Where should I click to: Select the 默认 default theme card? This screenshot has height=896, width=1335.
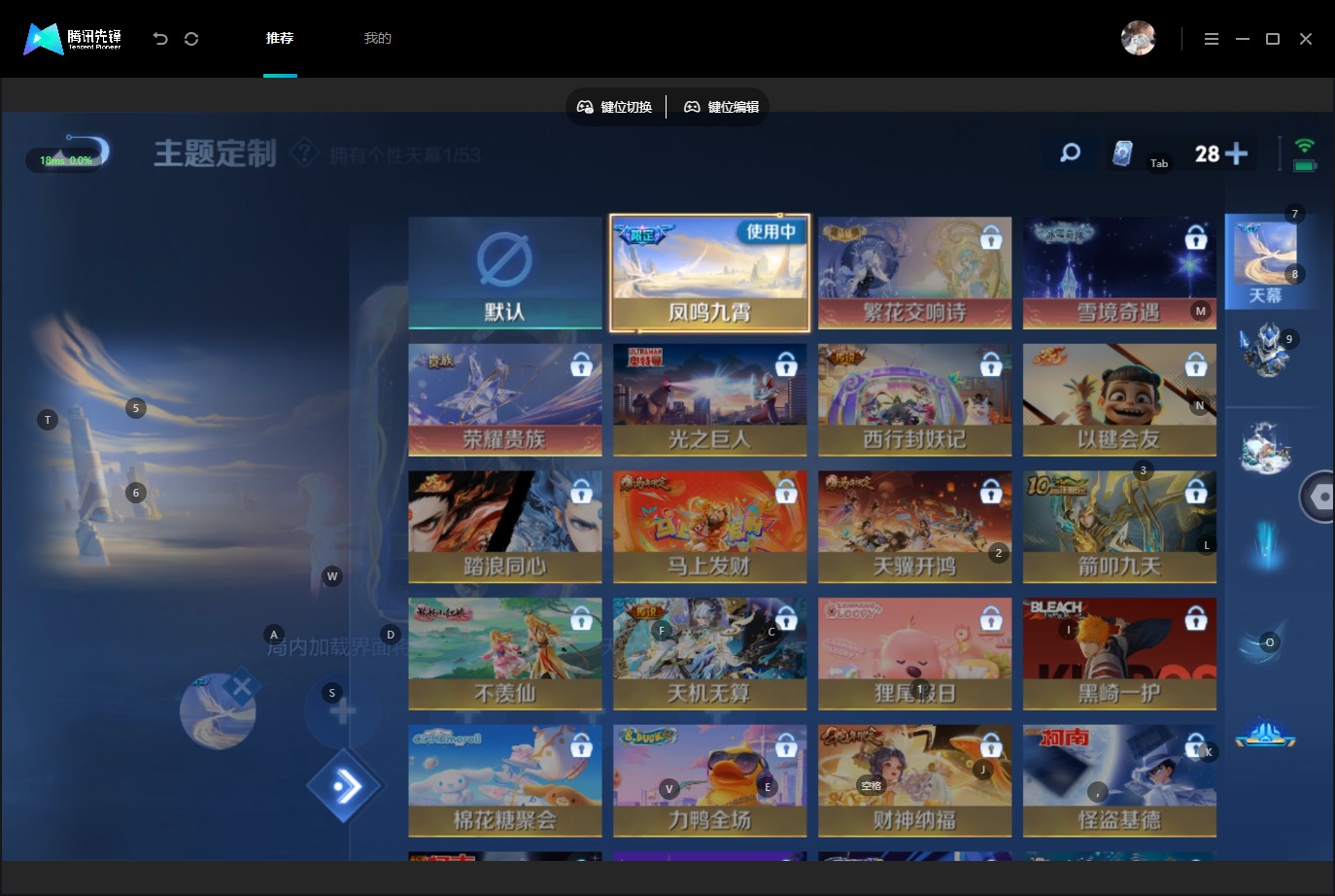click(505, 273)
